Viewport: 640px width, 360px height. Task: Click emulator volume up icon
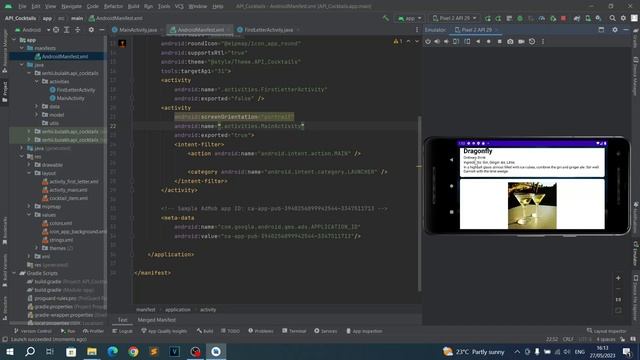click(x=437, y=42)
